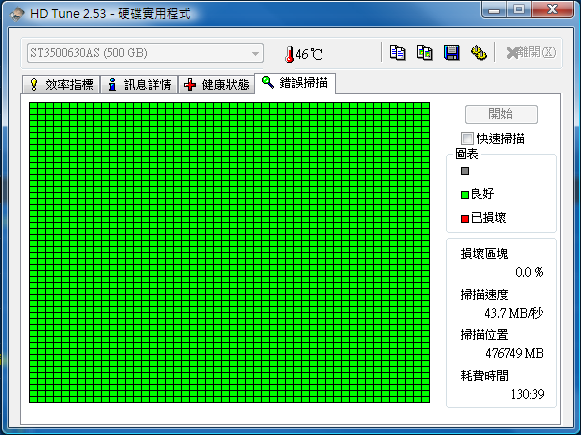Copy info to clipboard icon
Viewport: 581px width, 435px height.
[397, 53]
